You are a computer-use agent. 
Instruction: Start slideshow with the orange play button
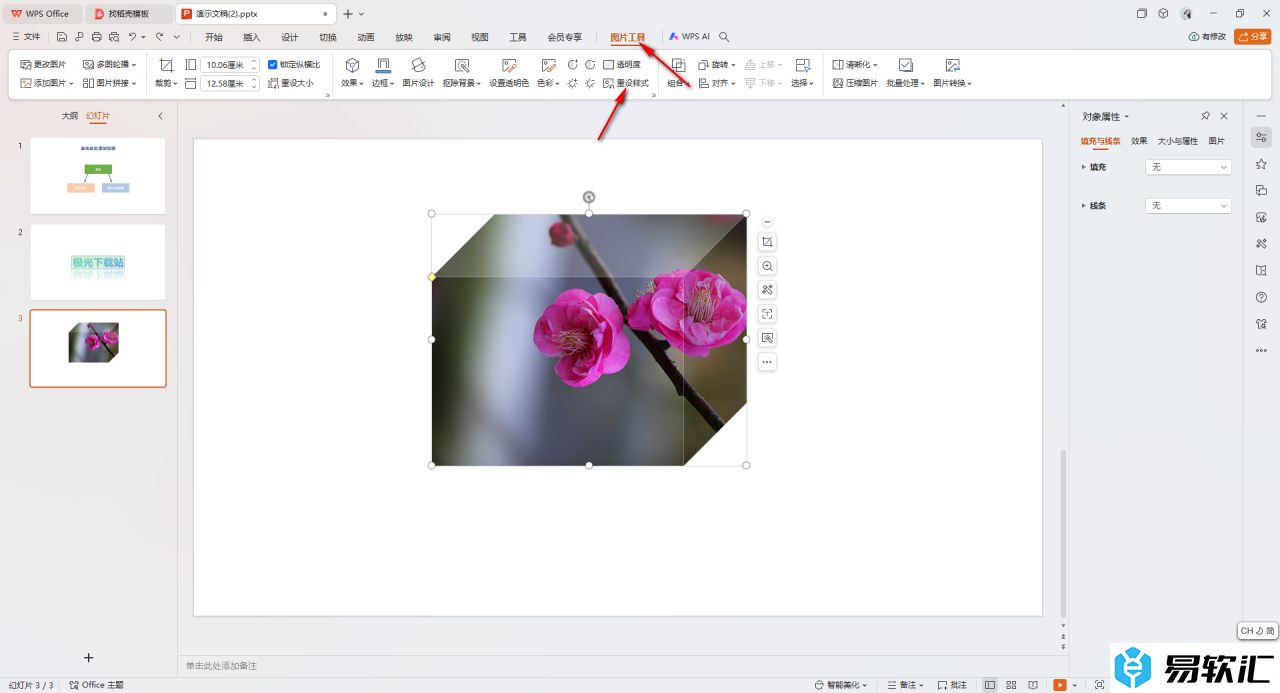1060,685
